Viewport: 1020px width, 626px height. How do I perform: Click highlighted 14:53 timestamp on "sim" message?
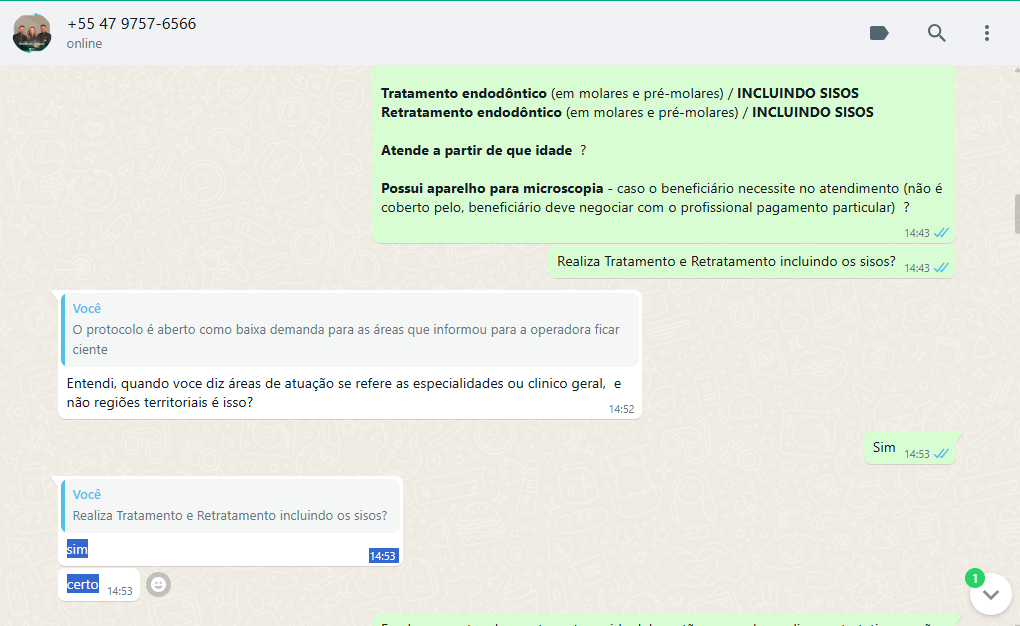382,556
